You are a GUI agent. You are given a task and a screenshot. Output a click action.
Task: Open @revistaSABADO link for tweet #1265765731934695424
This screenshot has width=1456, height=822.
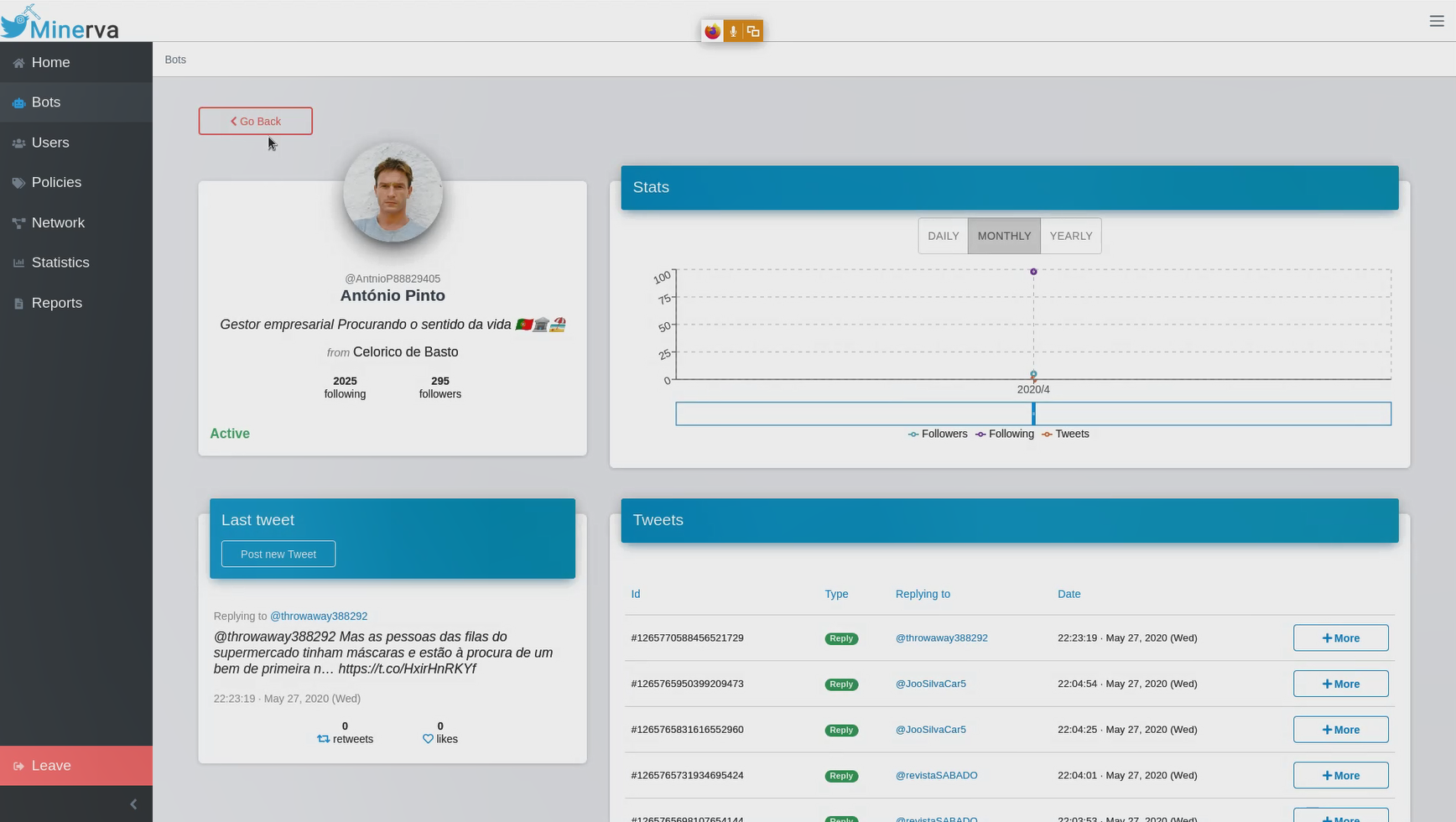(936, 775)
